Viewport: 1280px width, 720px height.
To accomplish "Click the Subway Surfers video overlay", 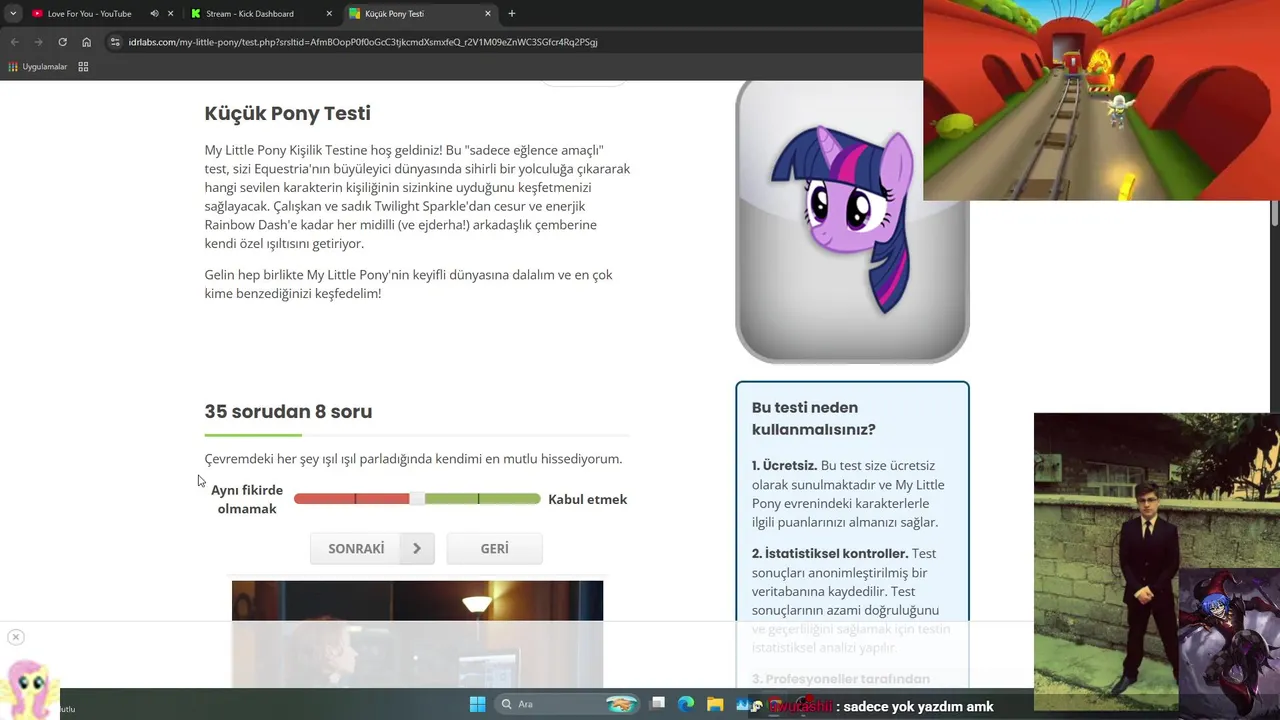I will tap(1101, 100).
